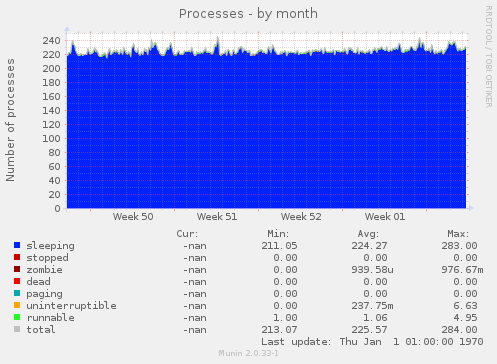Click the 'Number of processes' axis label
The image size is (497, 364).
coord(10,120)
